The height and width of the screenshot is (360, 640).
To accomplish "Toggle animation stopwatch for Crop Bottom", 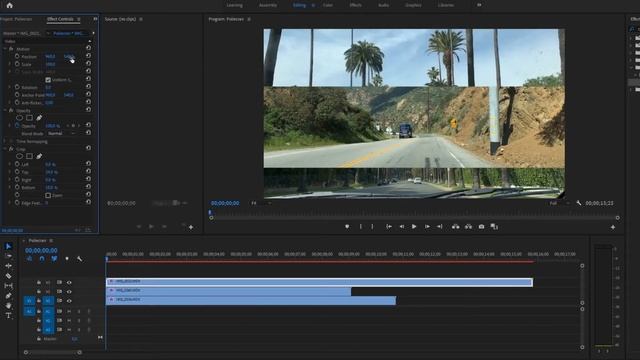I will coord(17,187).
